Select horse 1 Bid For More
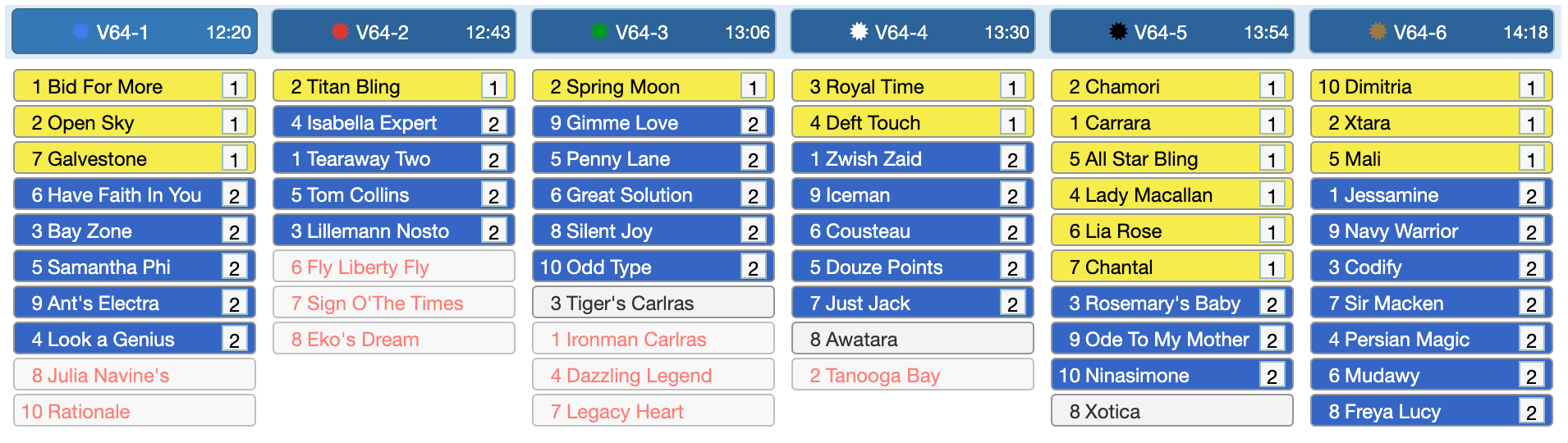The height and width of the screenshot is (443, 1568). [x=135, y=86]
